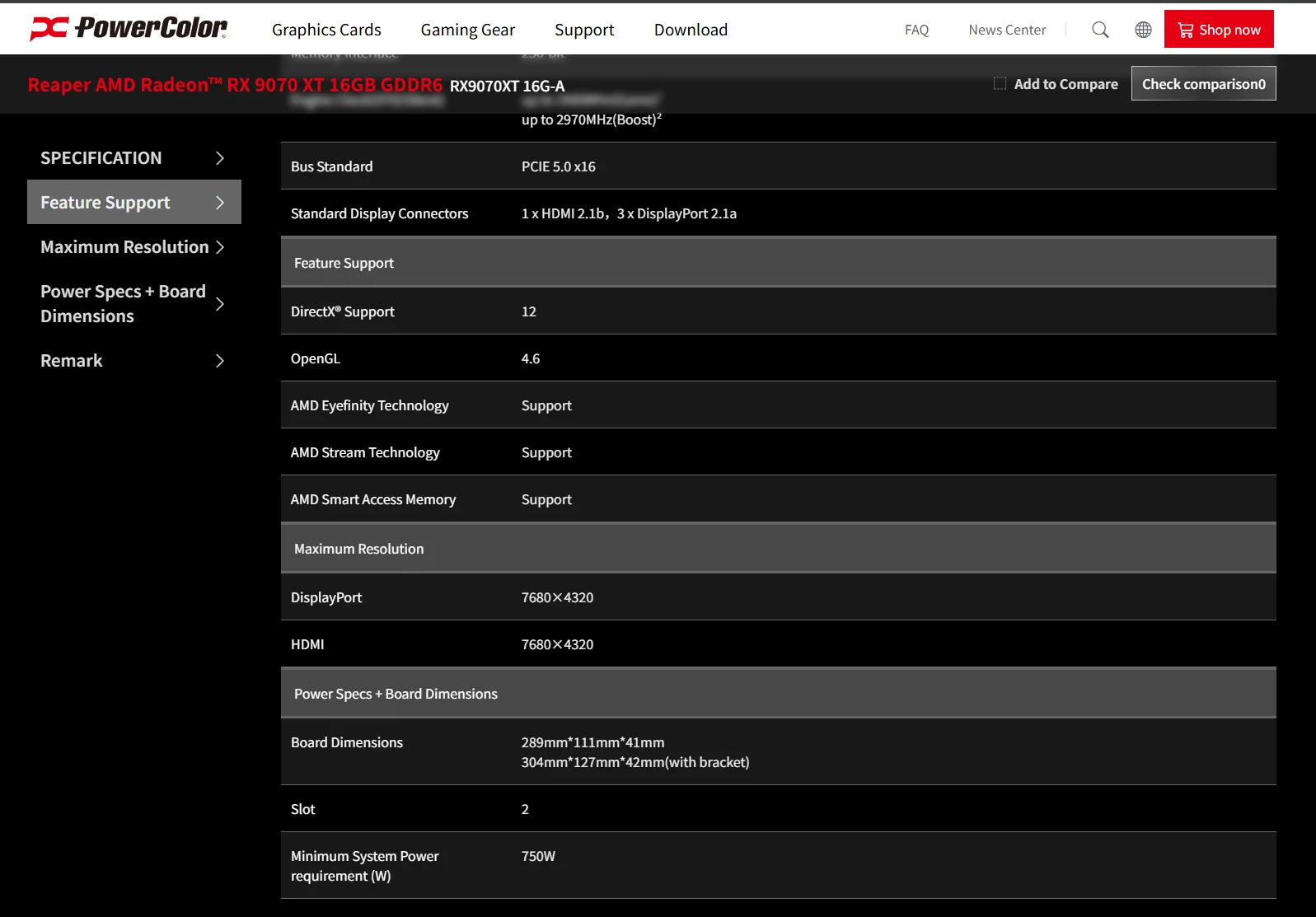
Task: Click the Check comparison button
Action: (x=1203, y=83)
